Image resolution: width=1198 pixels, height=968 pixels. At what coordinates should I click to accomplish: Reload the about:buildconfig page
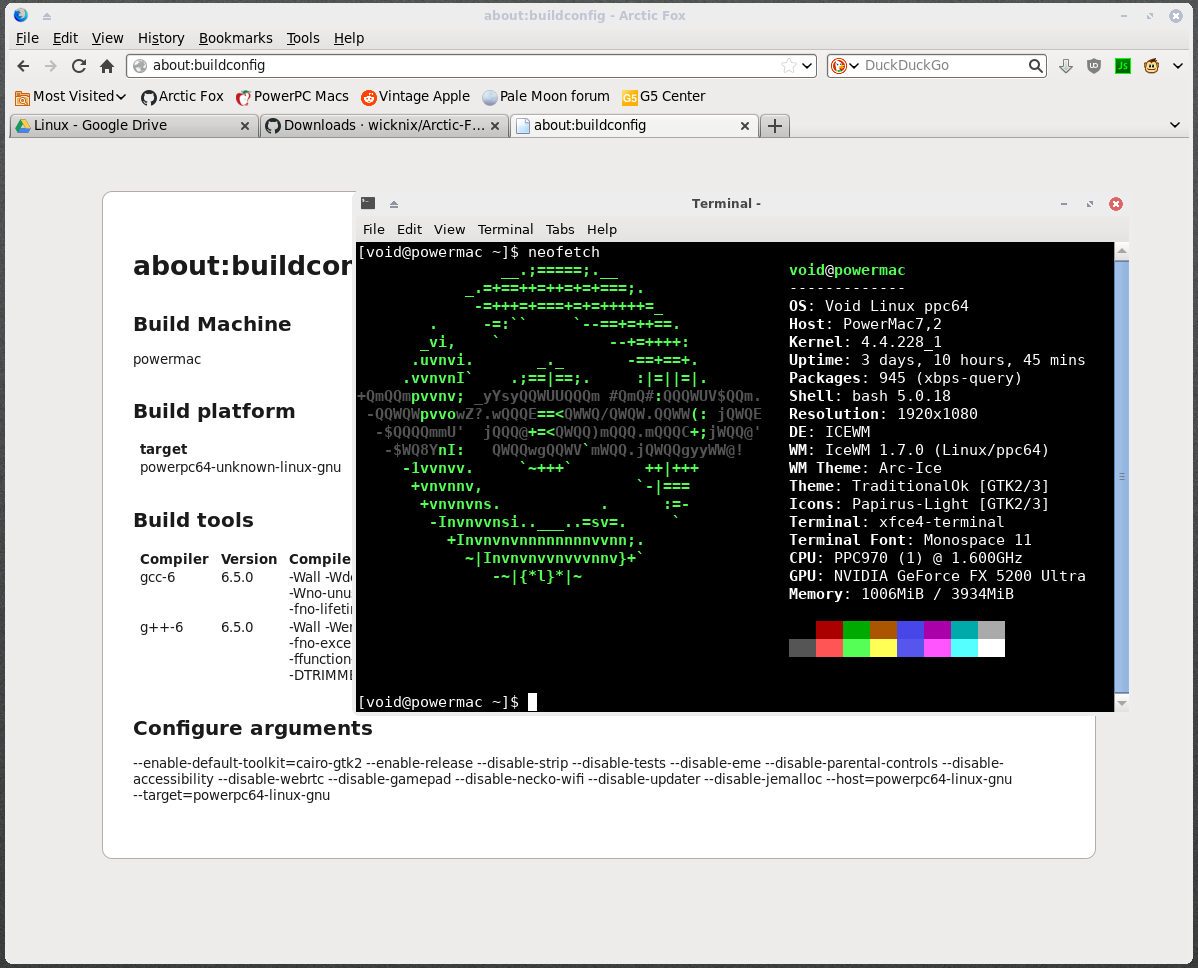[79, 66]
